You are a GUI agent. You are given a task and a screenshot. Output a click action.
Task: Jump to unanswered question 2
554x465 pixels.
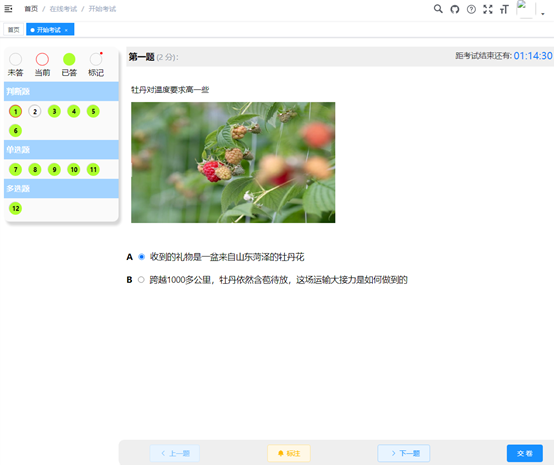(x=35, y=111)
